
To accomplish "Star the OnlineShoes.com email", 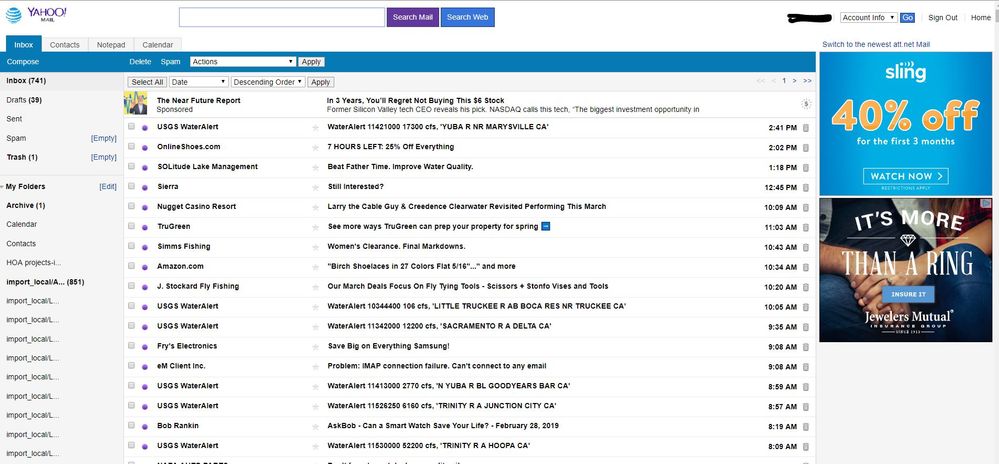I will coord(316,147).
